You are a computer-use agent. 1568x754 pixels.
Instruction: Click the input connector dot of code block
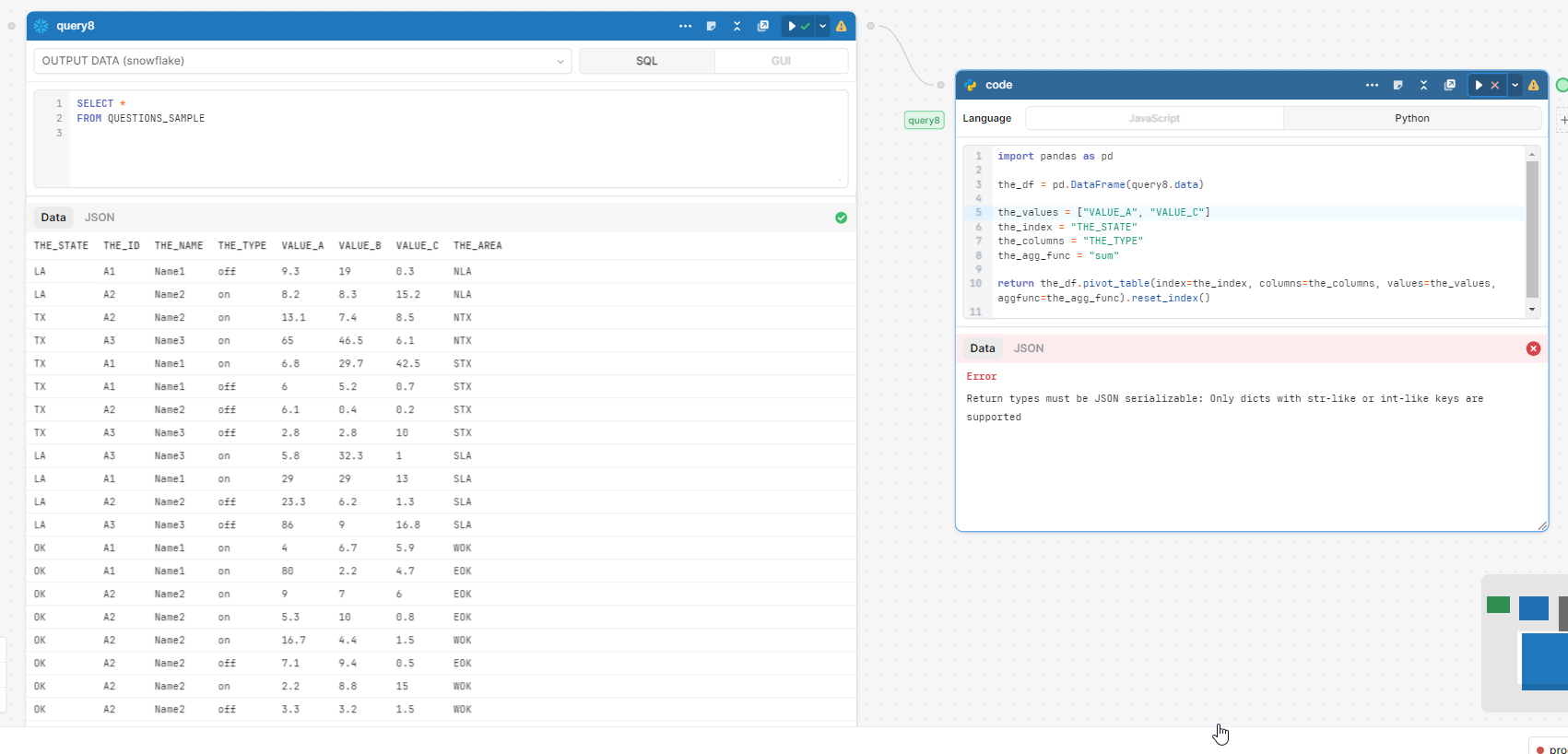coord(940,85)
